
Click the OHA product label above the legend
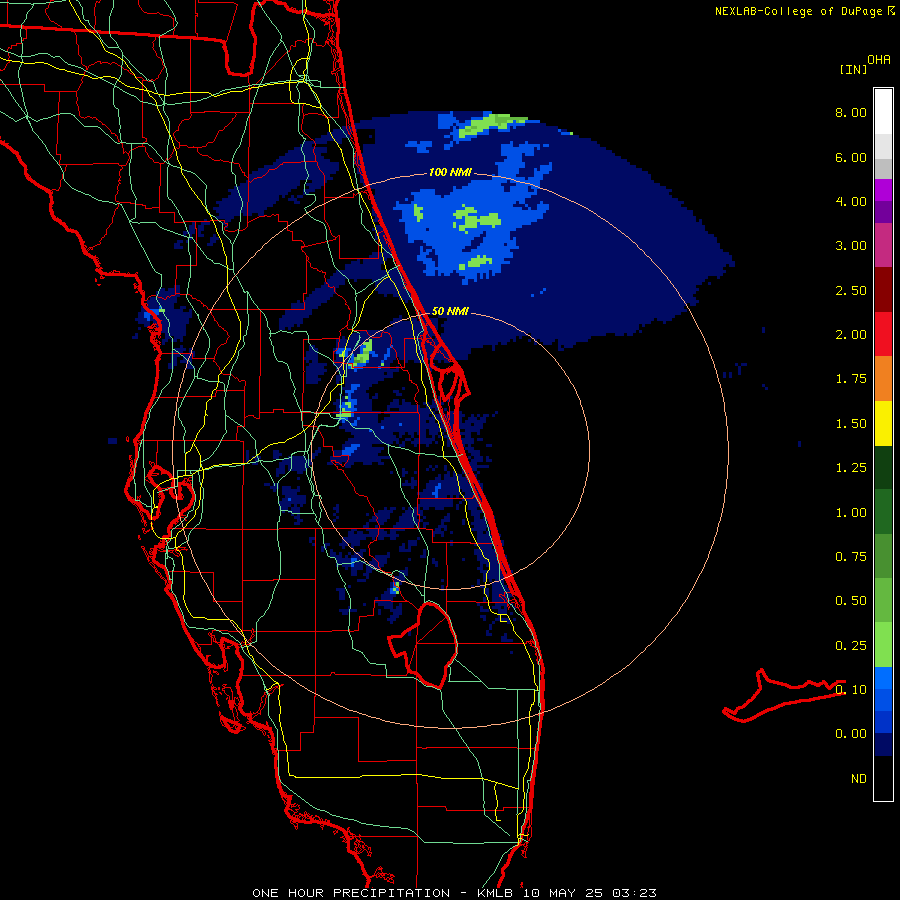pos(879,60)
